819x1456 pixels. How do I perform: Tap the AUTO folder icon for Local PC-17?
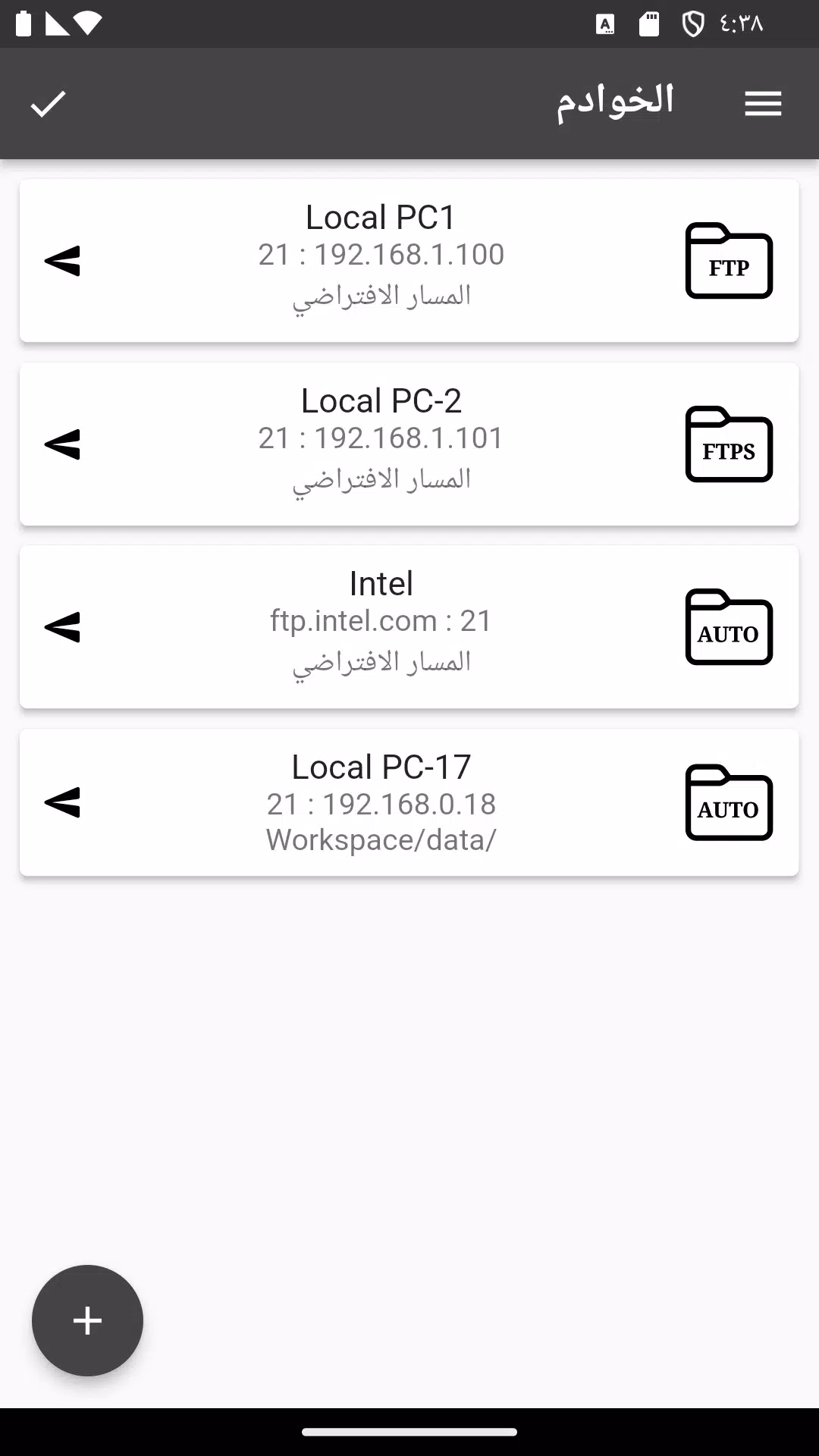(x=729, y=803)
